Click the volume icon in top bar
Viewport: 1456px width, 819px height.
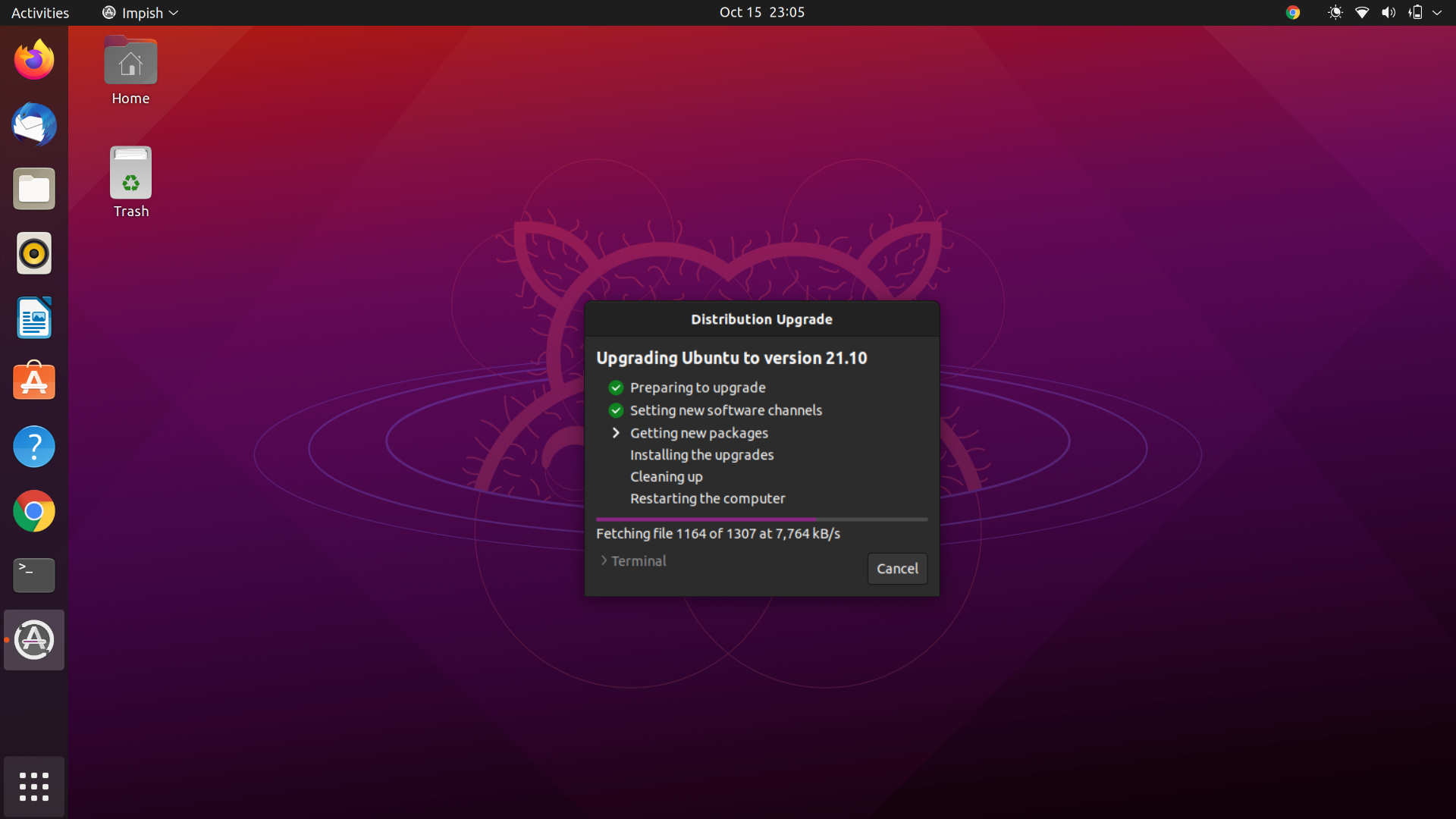tap(1389, 12)
